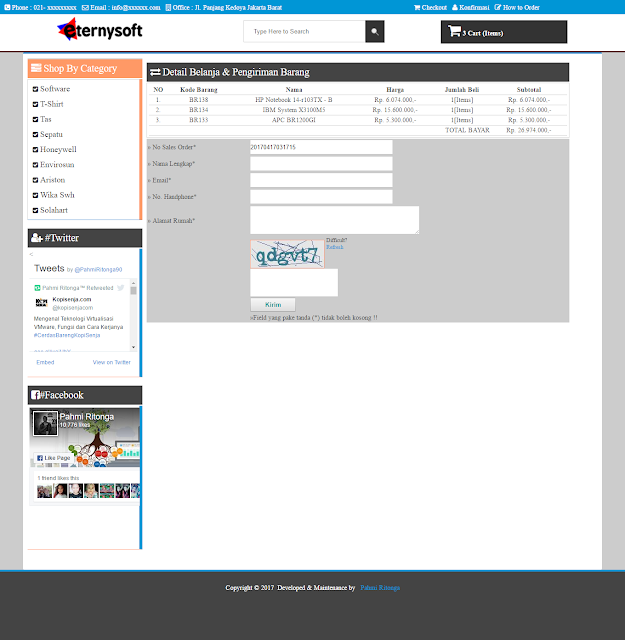Click the search magnifier button
The width and height of the screenshot is (625, 640).
(x=374, y=31)
